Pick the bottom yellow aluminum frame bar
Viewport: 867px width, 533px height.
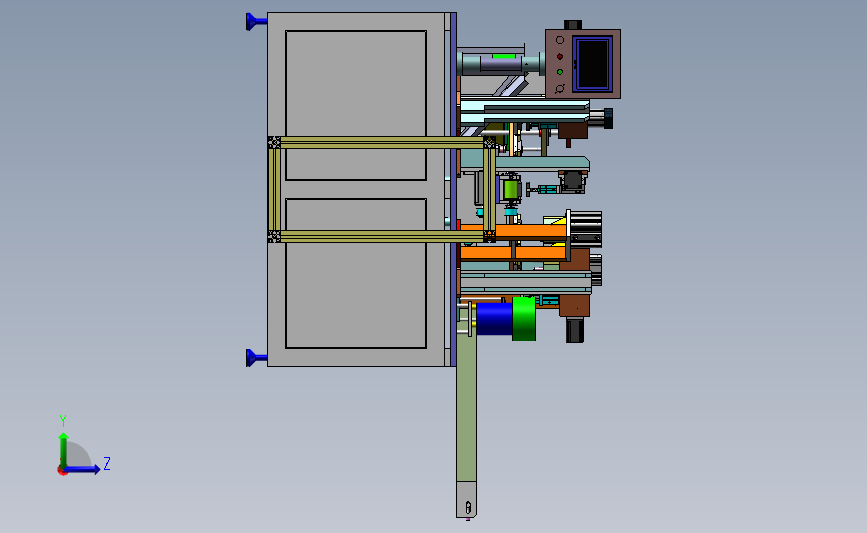[x=382, y=237]
